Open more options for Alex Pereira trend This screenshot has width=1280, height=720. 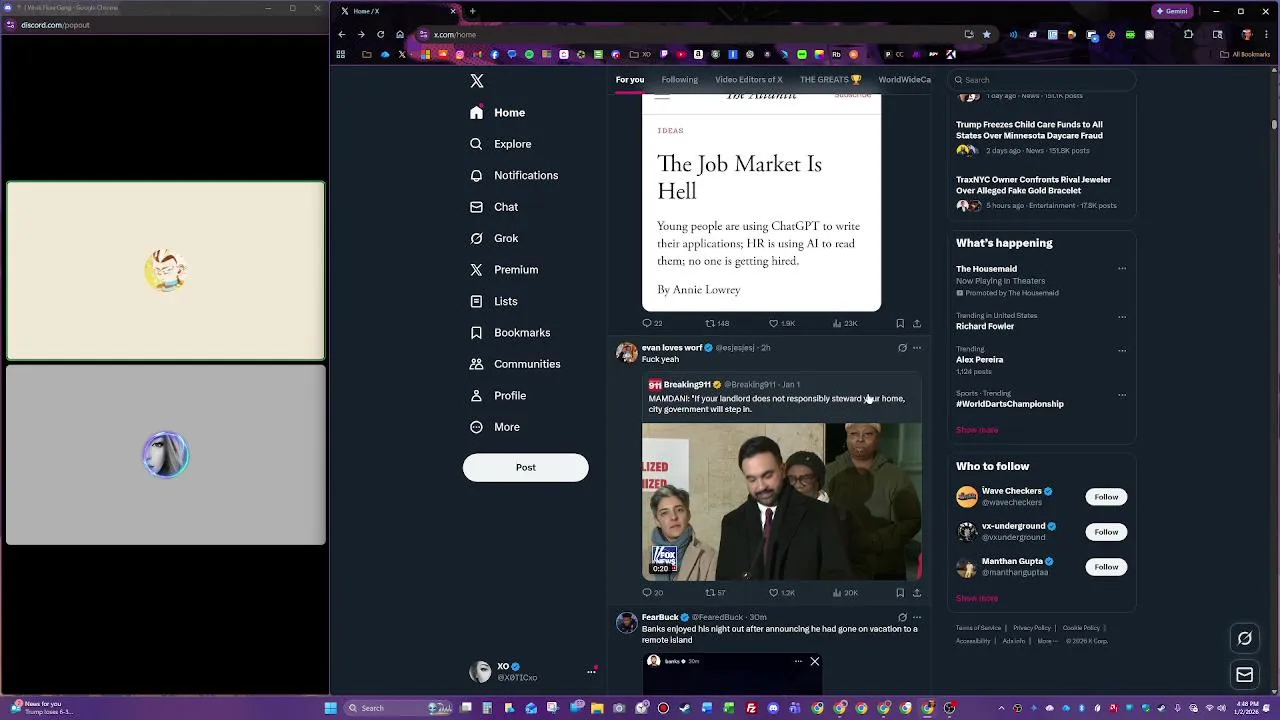(x=1122, y=351)
